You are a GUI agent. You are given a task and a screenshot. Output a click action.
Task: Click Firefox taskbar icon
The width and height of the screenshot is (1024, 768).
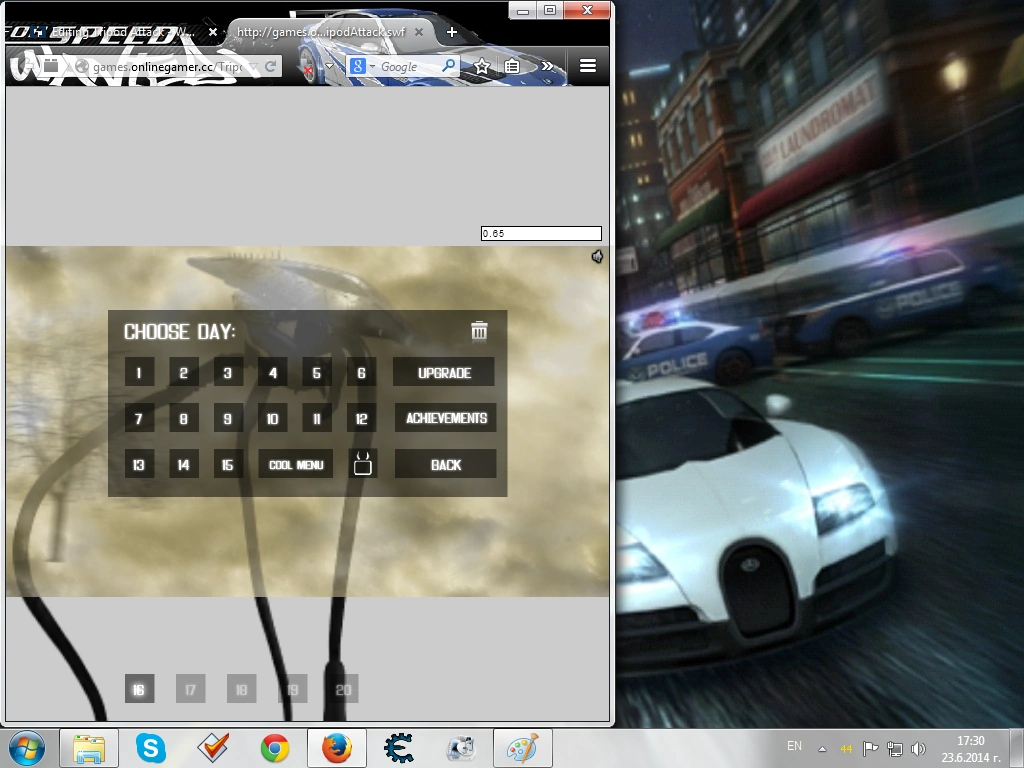click(337, 748)
